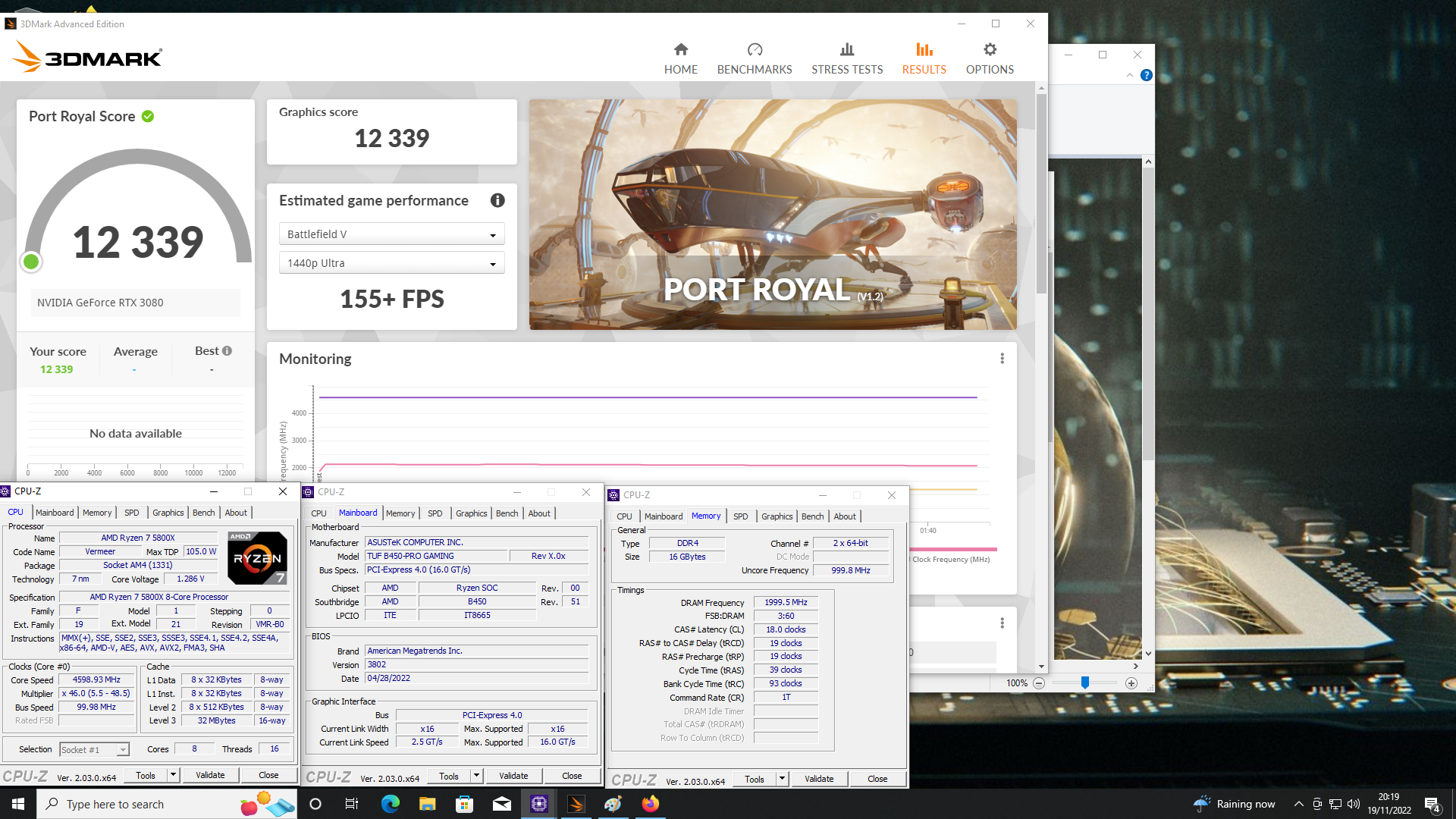
Task: Open the OPTIONS gear section
Action: [990, 58]
